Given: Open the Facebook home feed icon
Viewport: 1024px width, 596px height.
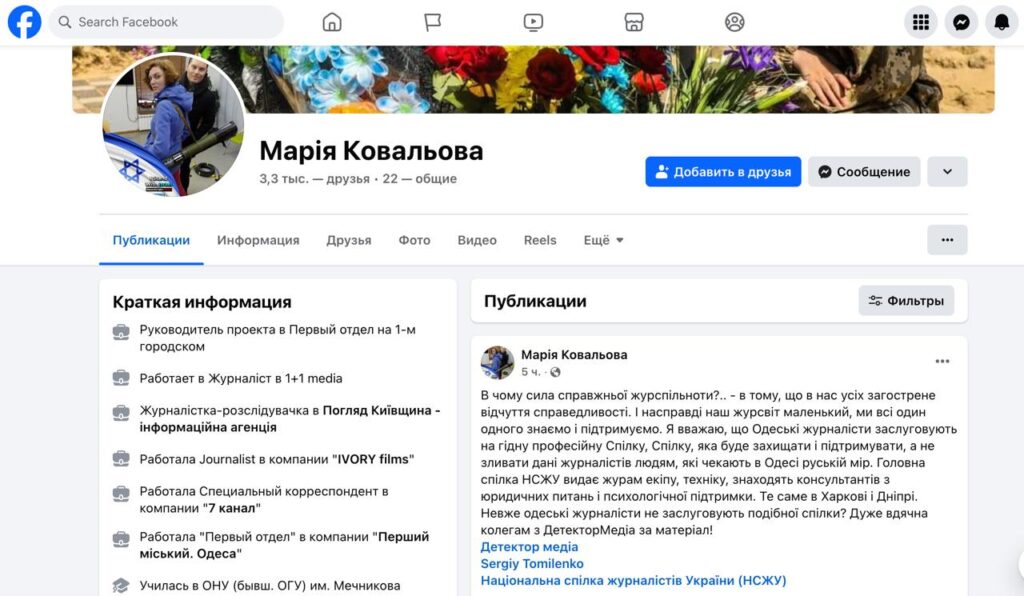Looking at the screenshot, I should click(x=332, y=22).
